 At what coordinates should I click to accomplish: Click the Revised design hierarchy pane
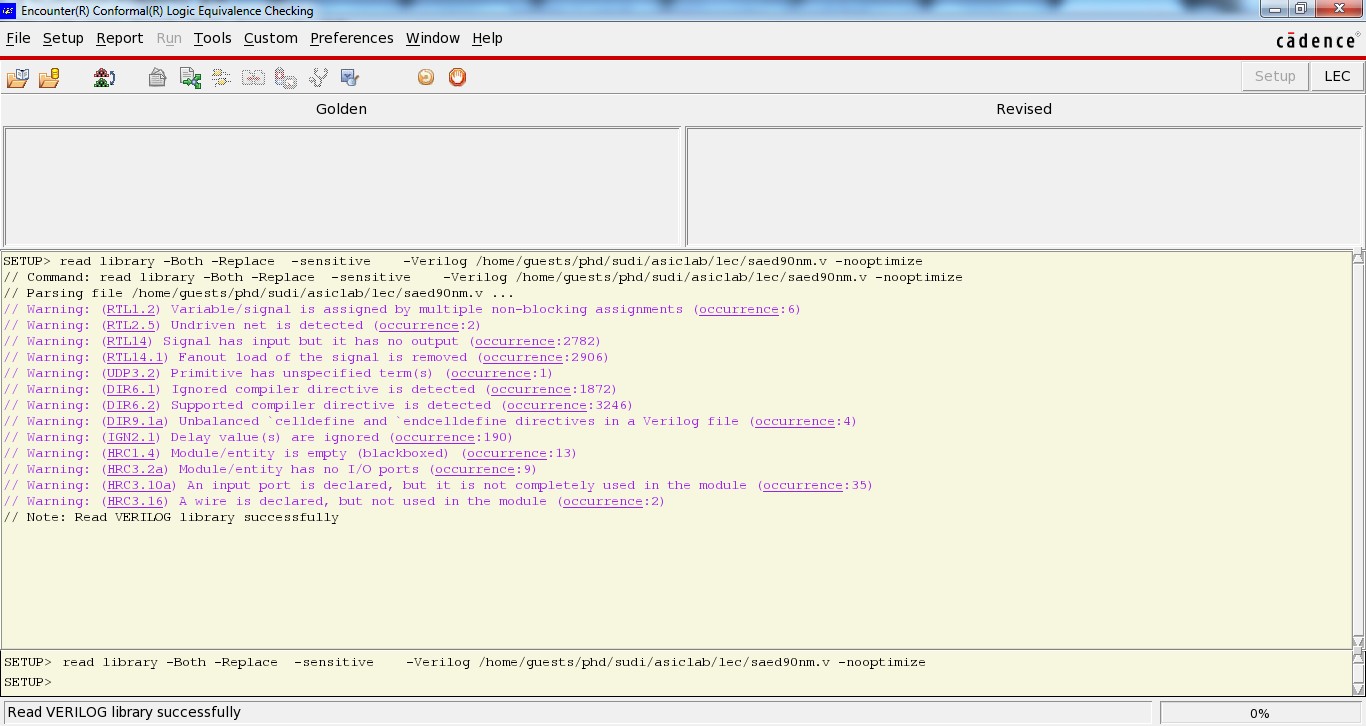(1024, 186)
